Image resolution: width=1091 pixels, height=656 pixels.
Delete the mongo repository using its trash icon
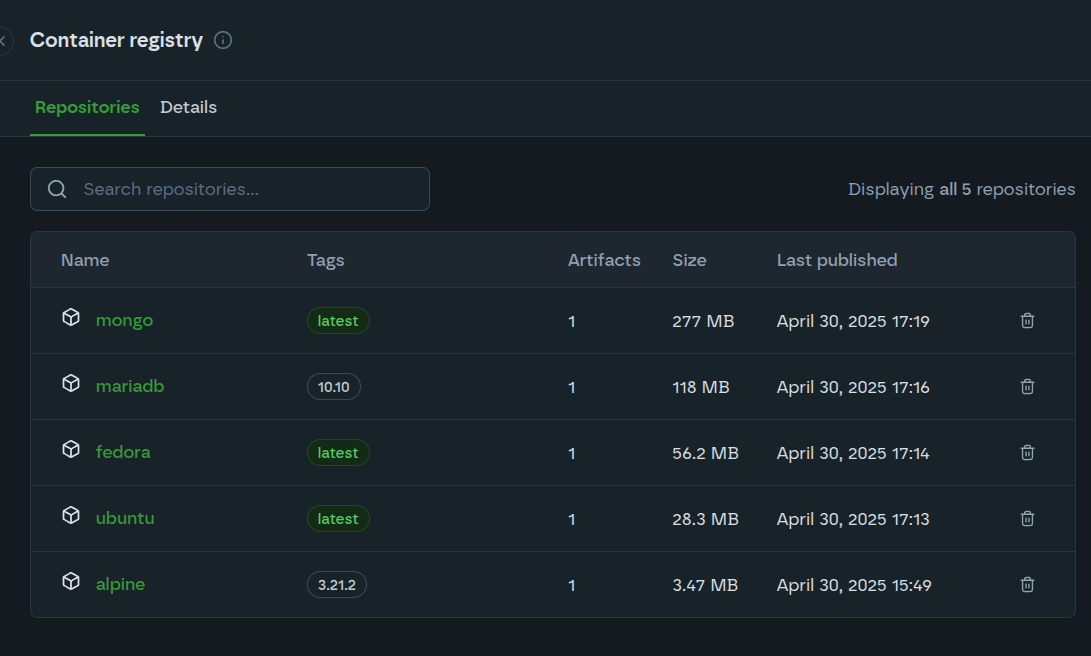point(1027,320)
